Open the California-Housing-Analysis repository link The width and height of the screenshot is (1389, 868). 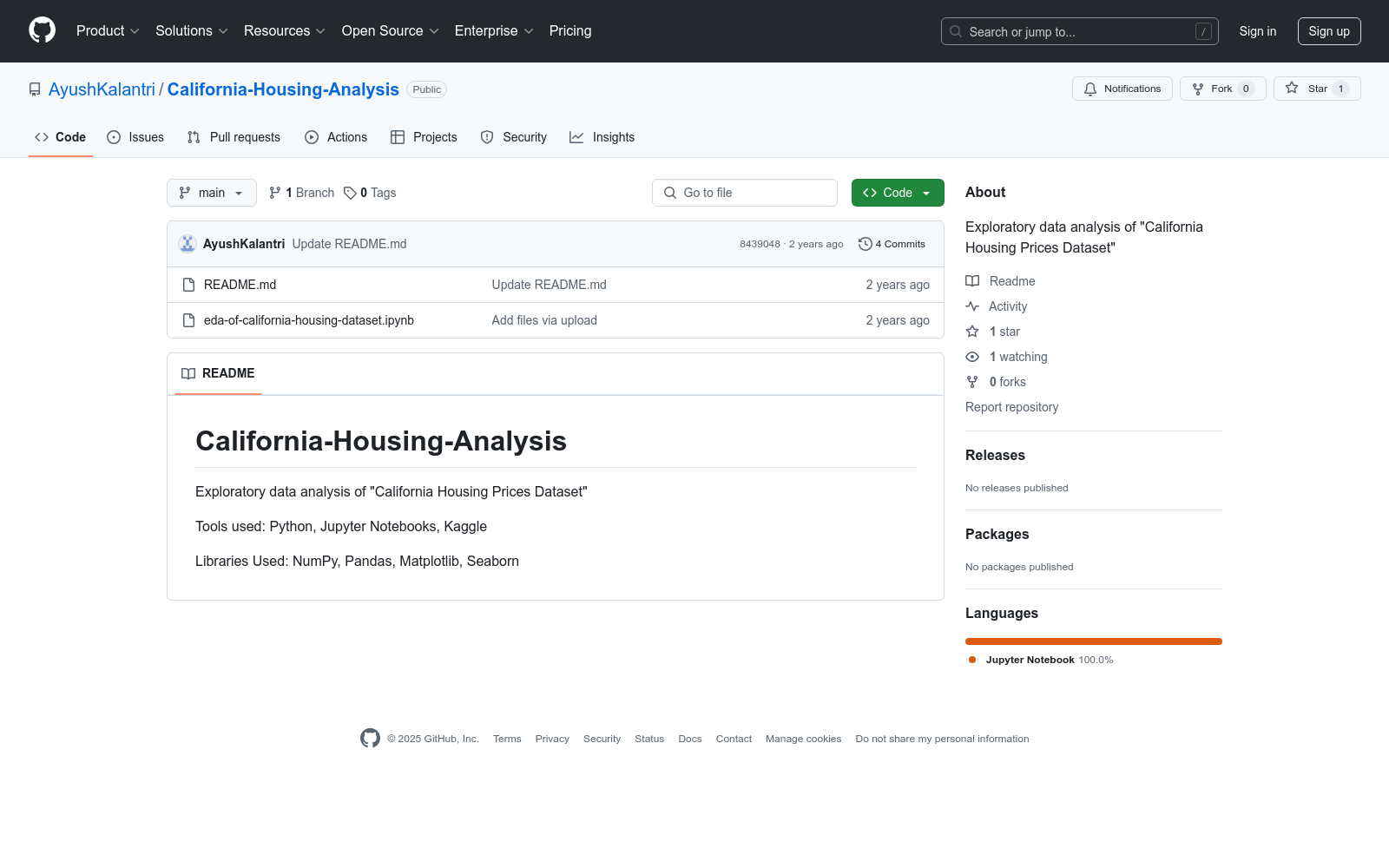pyautogui.click(x=283, y=89)
